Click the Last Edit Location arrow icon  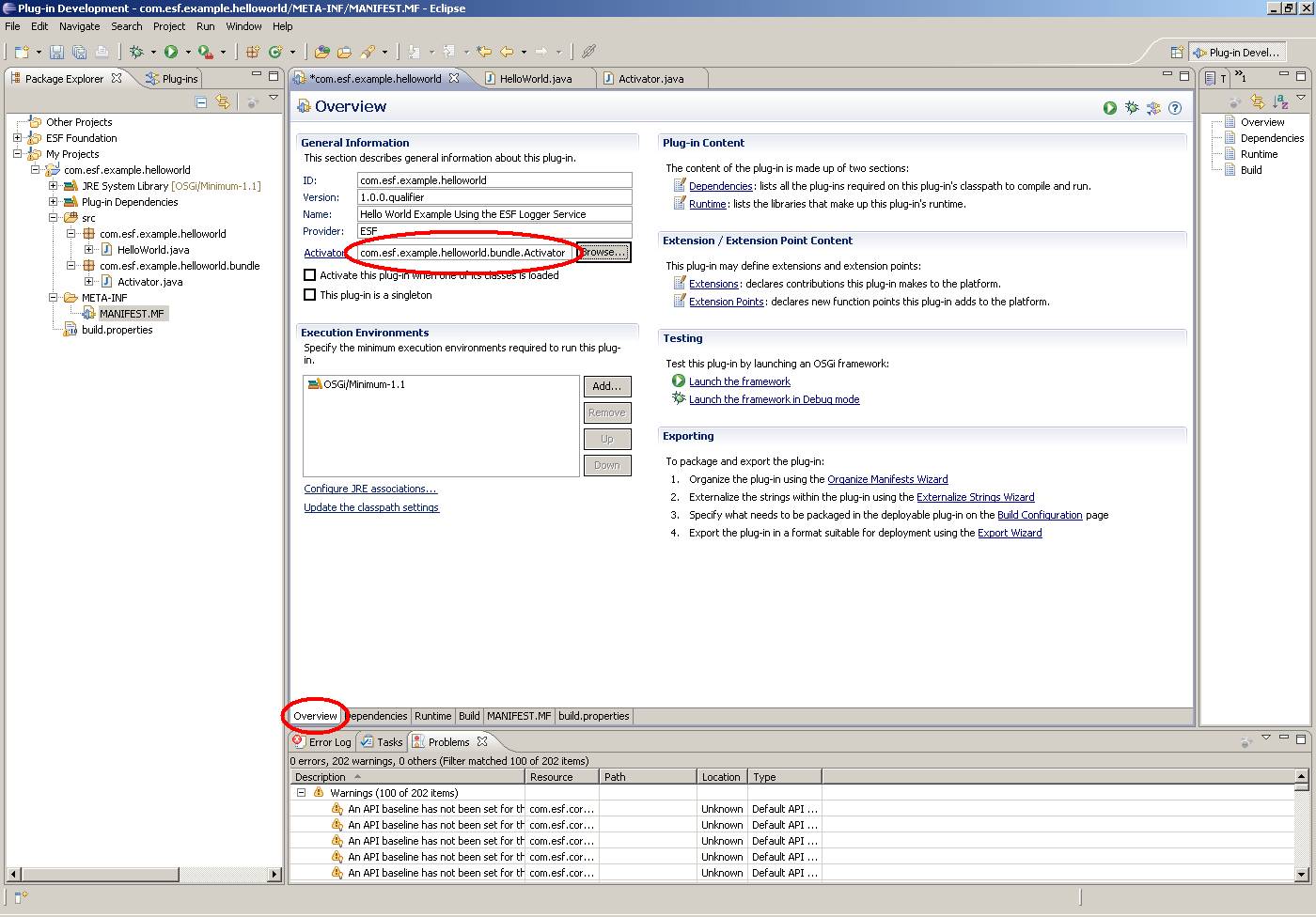484,52
